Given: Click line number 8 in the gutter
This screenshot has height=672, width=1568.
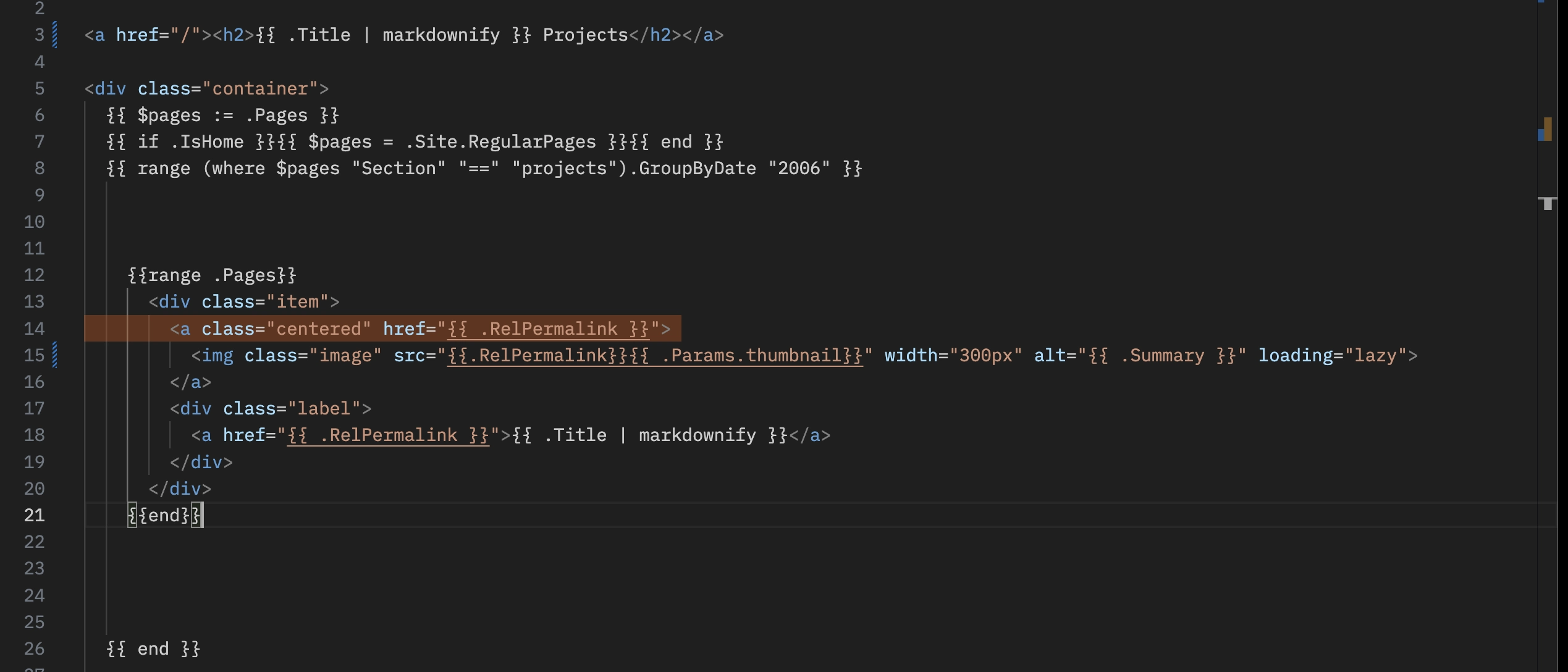Looking at the screenshot, I should [x=40, y=168].
